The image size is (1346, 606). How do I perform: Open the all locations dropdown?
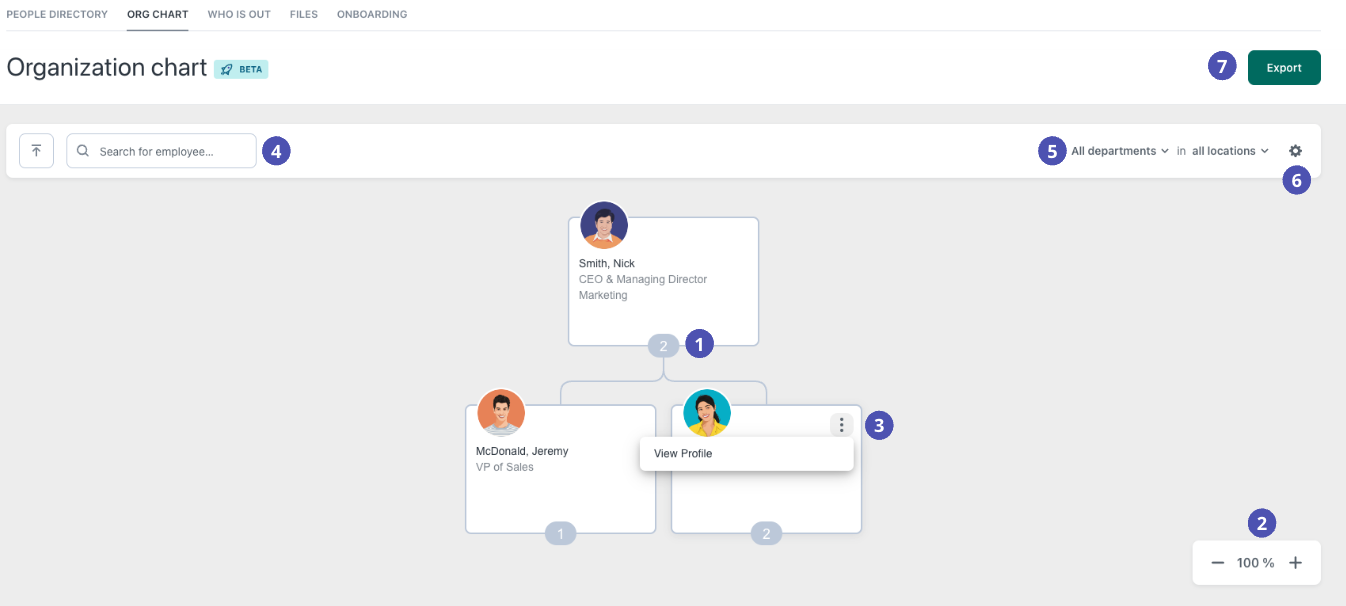click(x=1222, y=150)
